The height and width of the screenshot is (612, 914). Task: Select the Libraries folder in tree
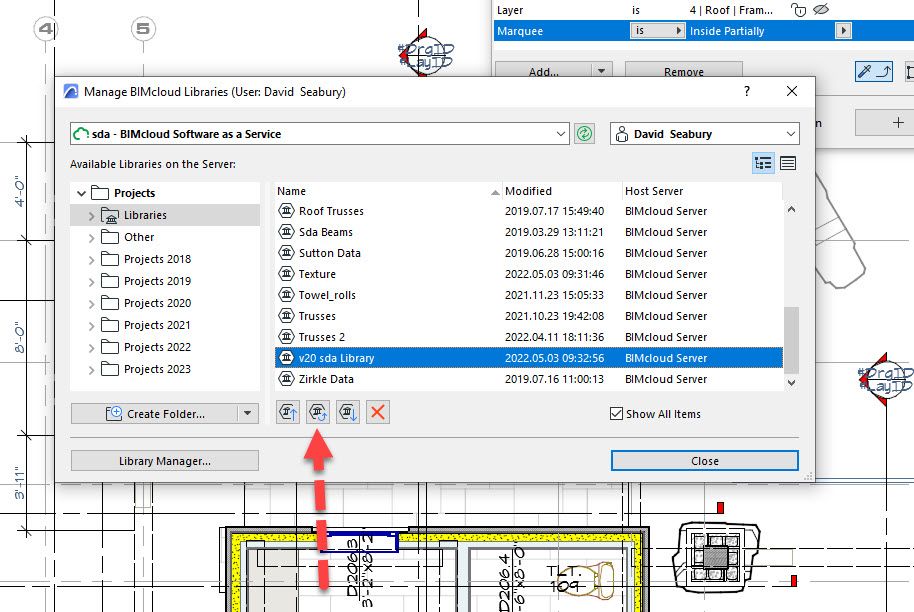(145, 215)
